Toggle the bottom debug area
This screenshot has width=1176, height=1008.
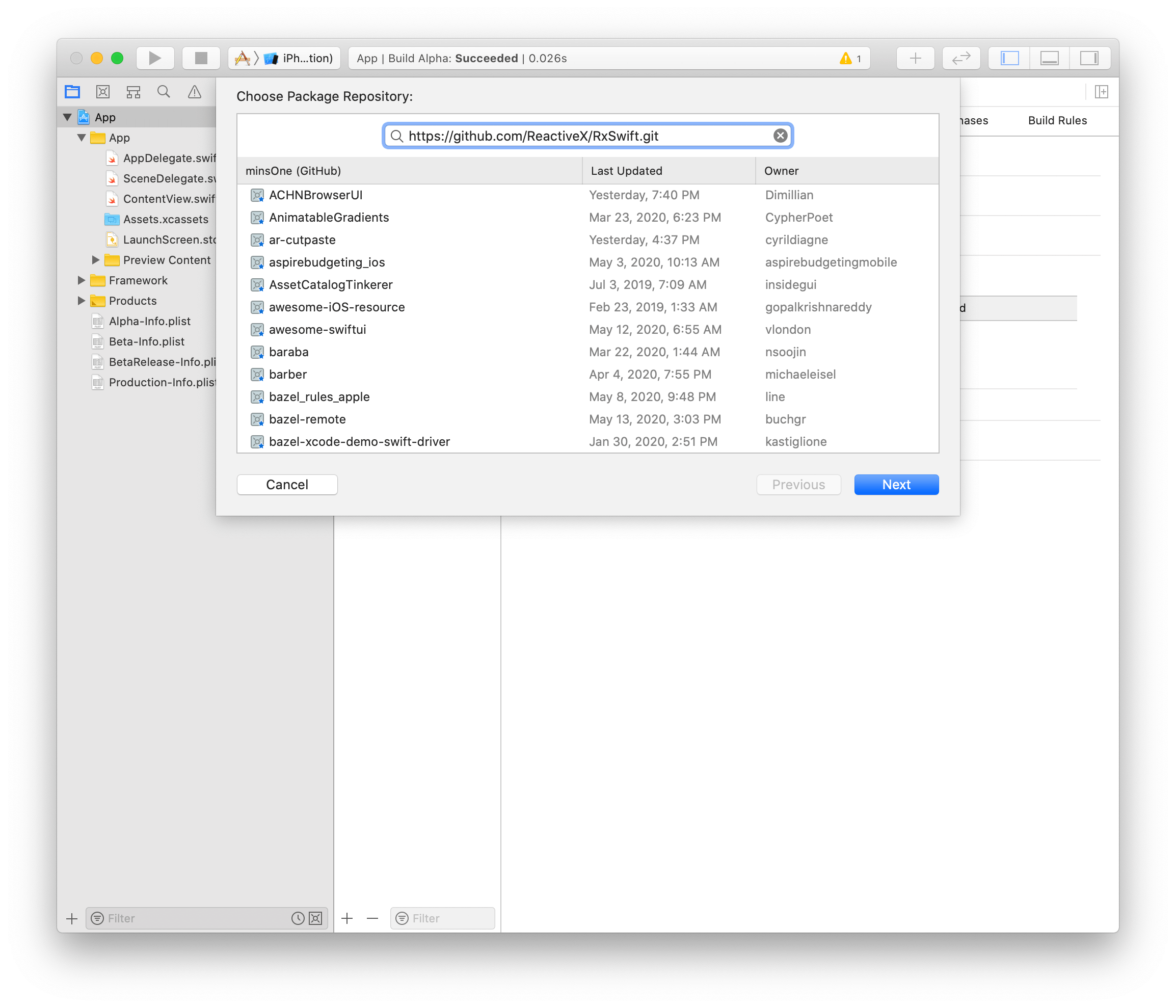click(x=1049, y=58)
